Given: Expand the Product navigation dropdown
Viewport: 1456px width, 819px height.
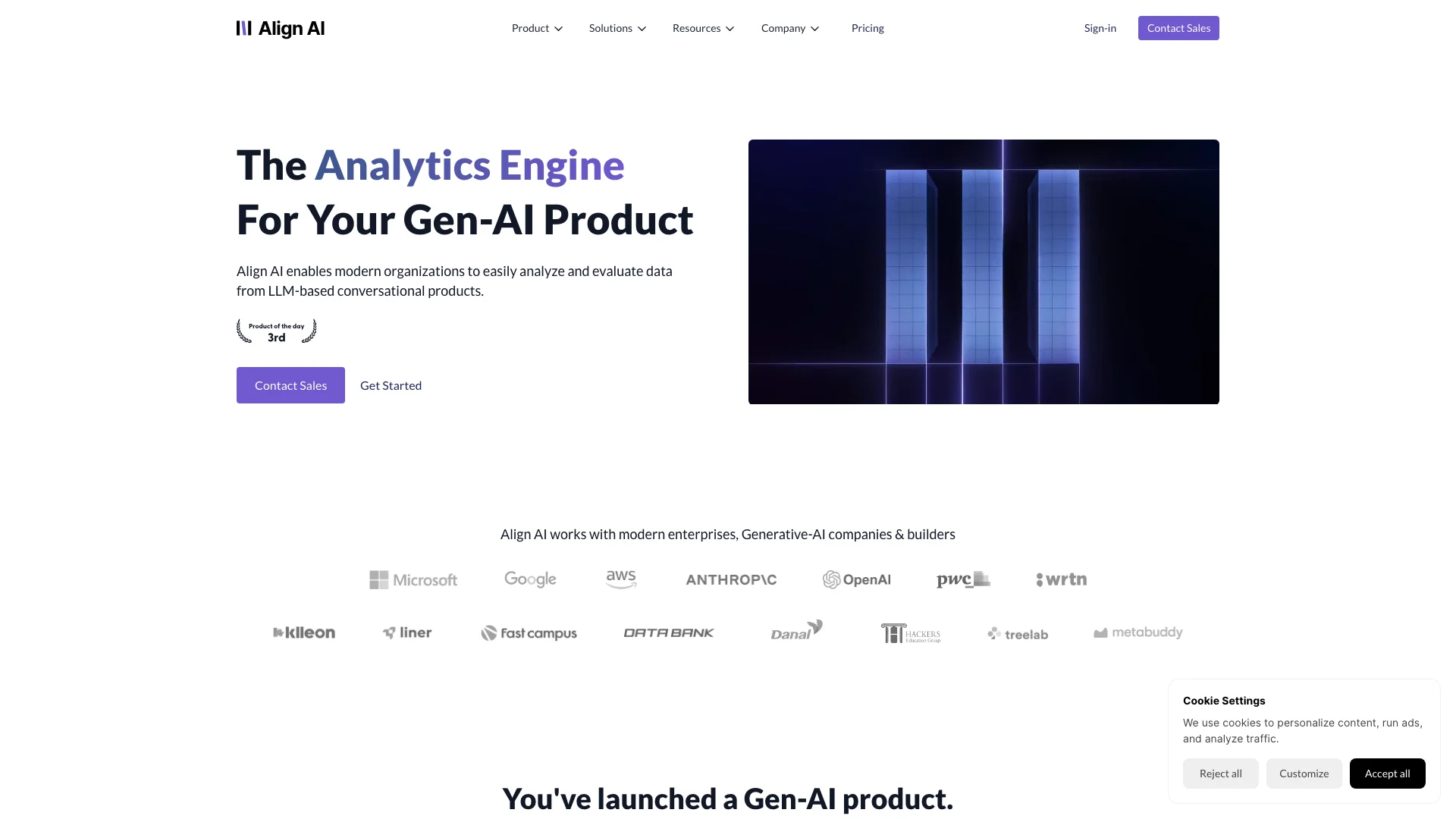Looking at the screenshot, I should 537,28.
